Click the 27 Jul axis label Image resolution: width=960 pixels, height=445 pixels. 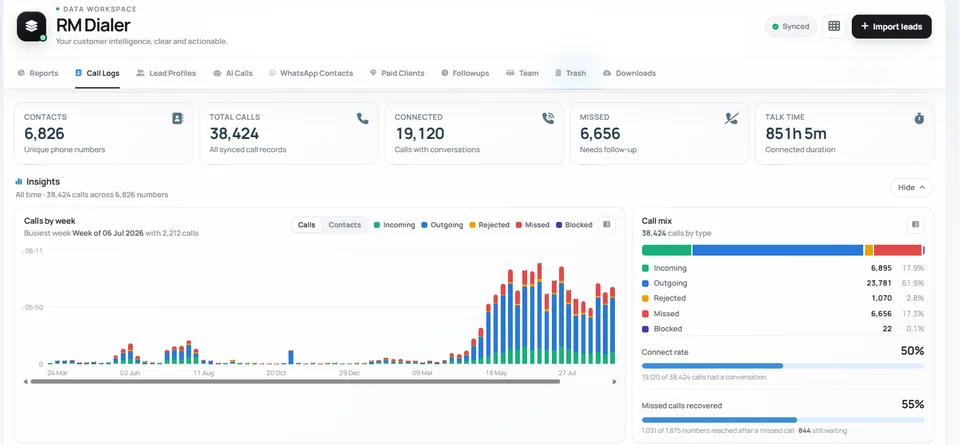coord(569,372)
